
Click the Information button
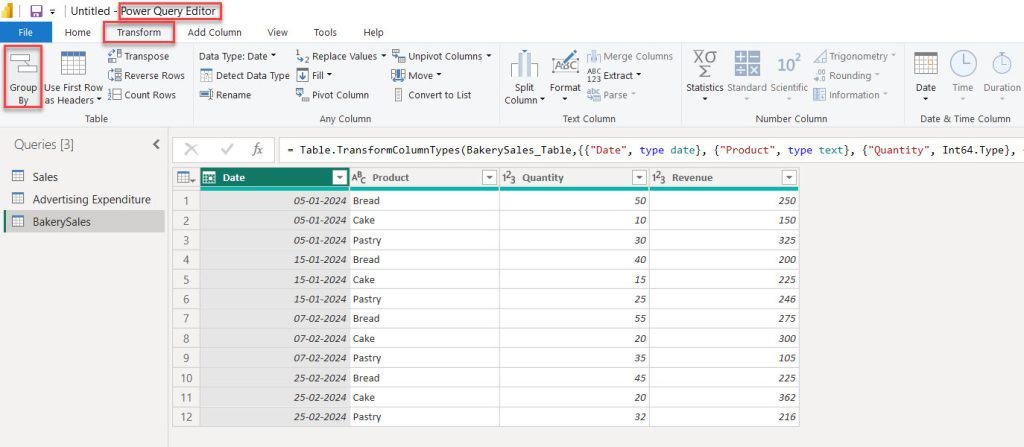pyautogui.click(x=850, y=95)
